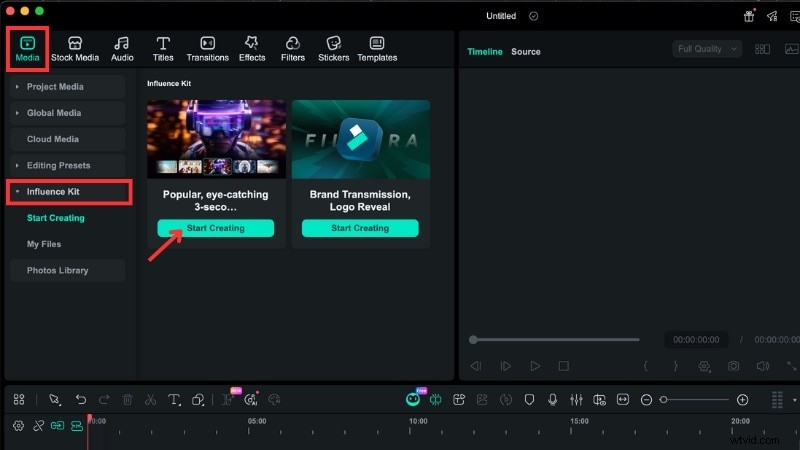
Task: Open the Effects tab
Action: 252,48
